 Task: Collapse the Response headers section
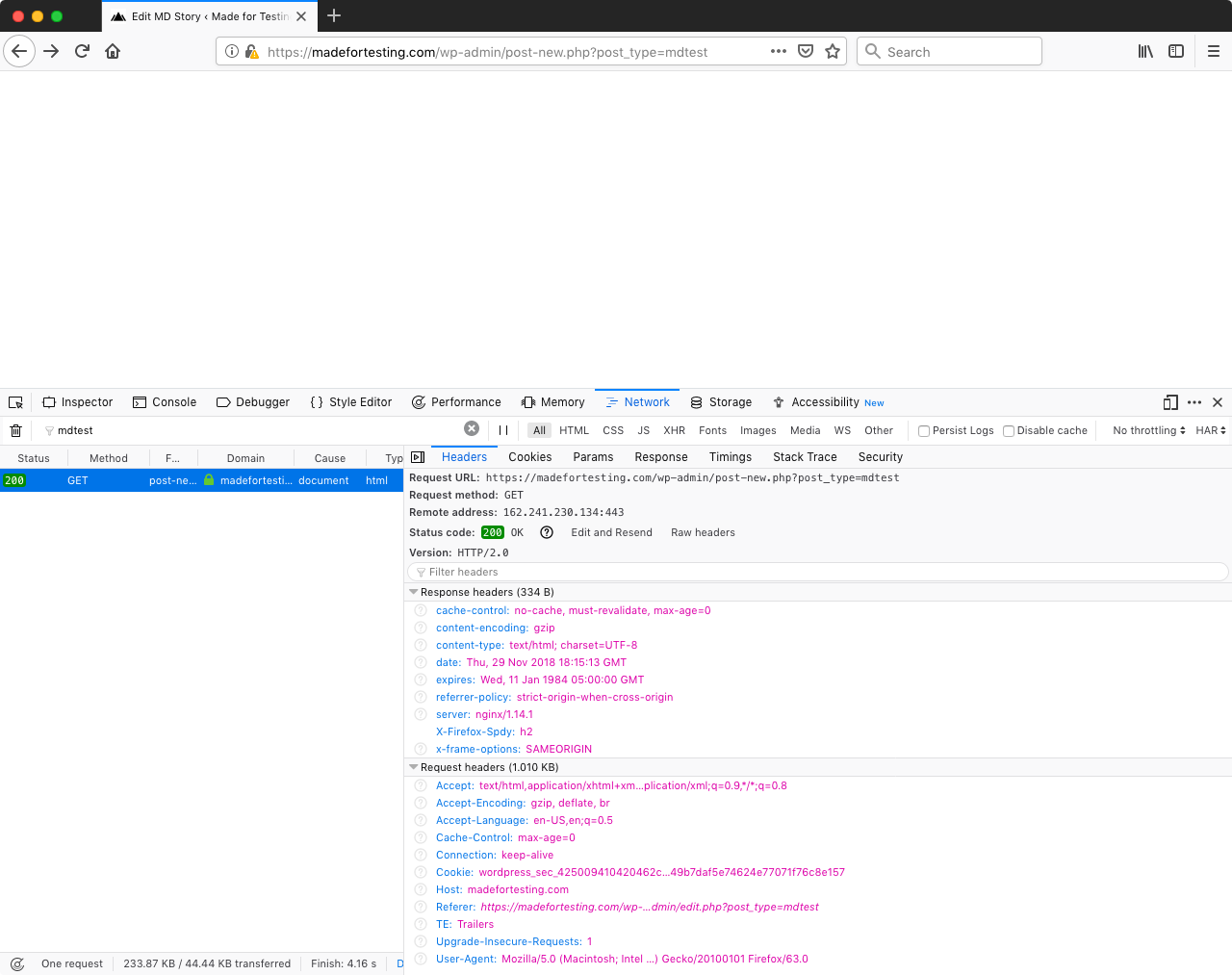coord(414,592)
